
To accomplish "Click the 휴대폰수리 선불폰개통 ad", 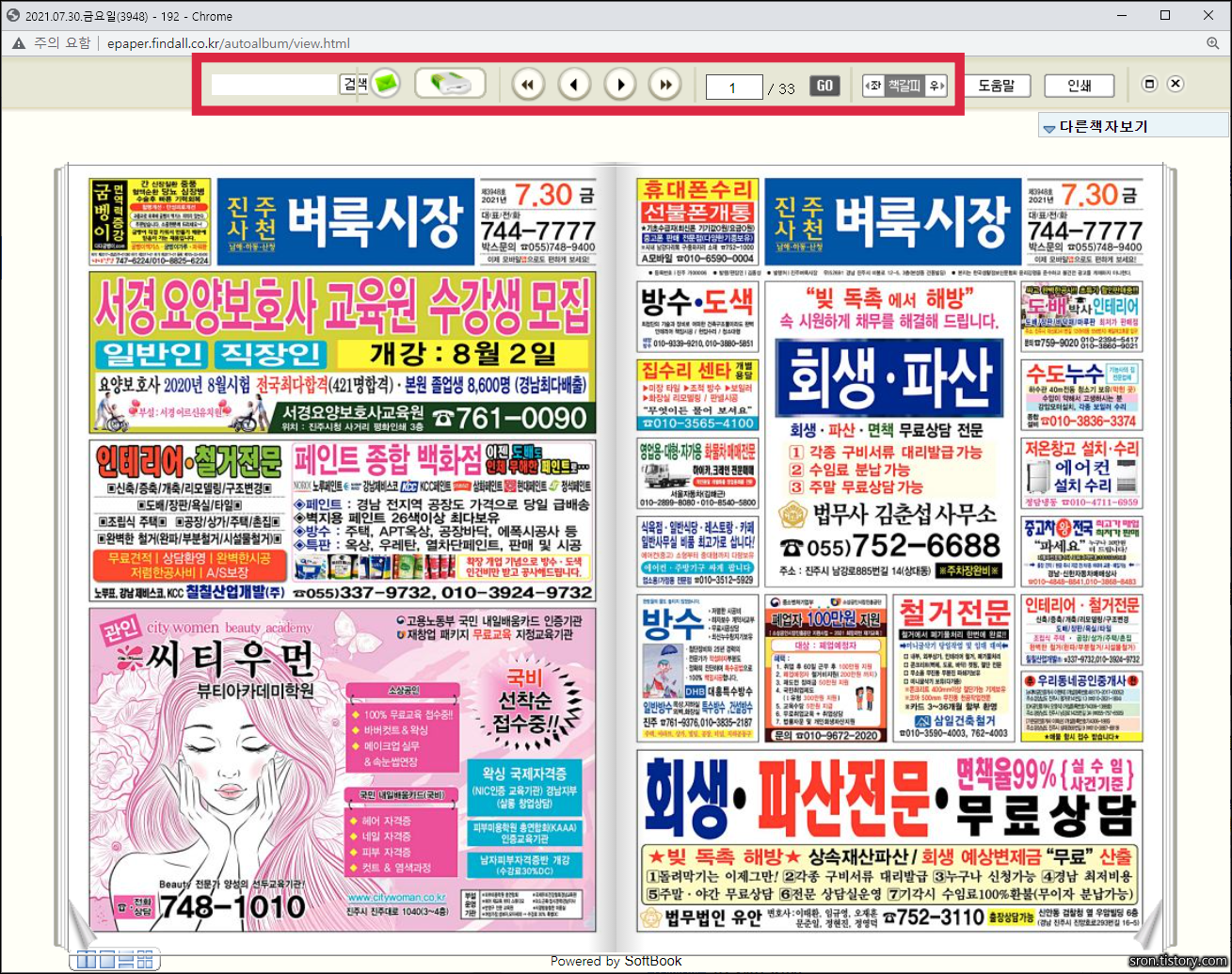I will coord(697,222).
